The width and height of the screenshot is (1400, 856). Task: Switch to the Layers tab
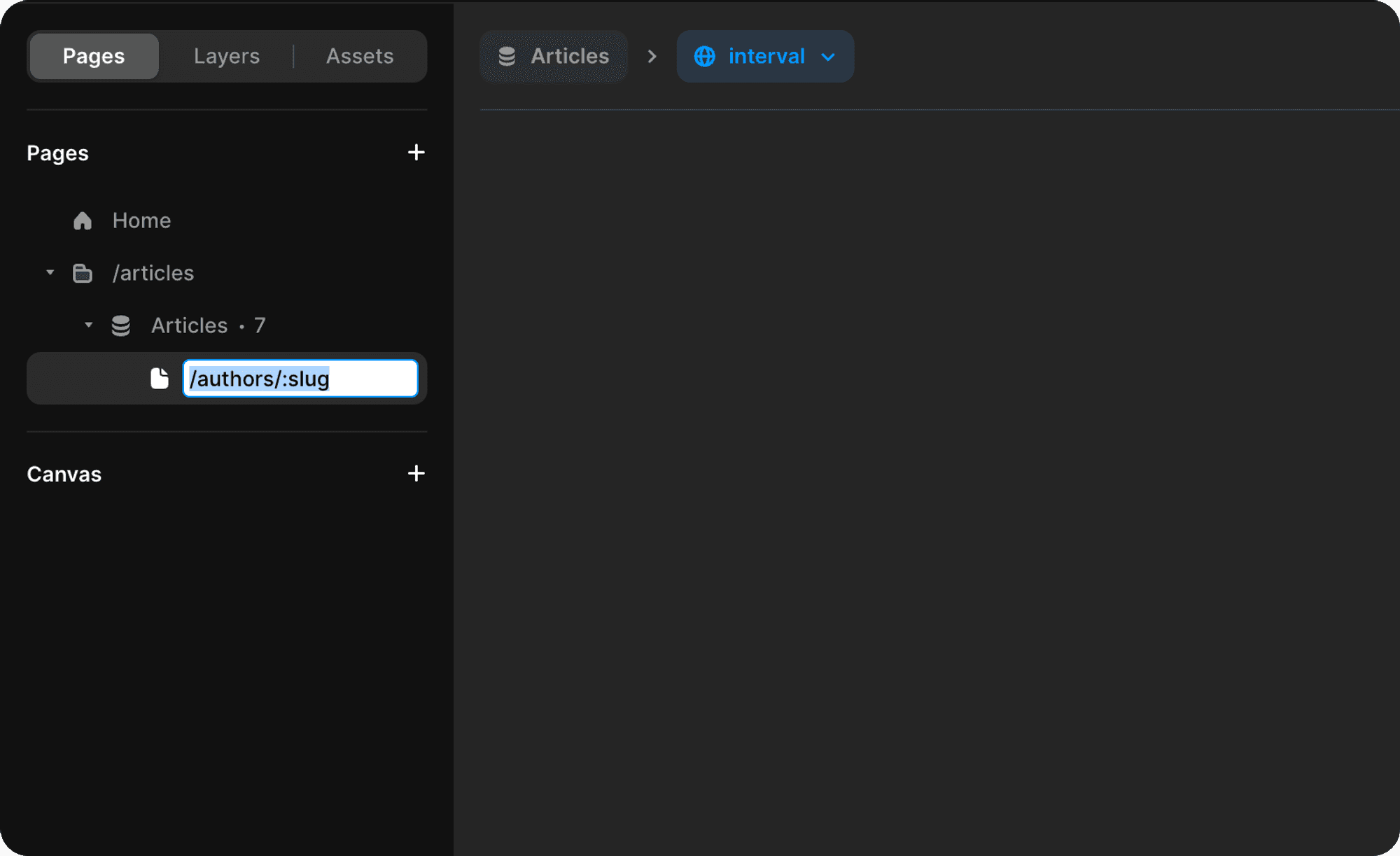[226, 56]
